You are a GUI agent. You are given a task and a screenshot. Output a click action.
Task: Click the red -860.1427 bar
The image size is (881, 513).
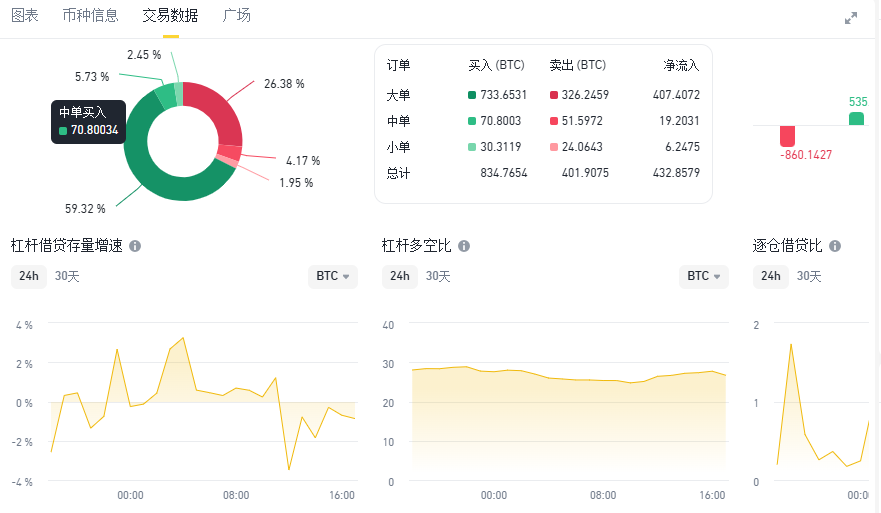787,136
